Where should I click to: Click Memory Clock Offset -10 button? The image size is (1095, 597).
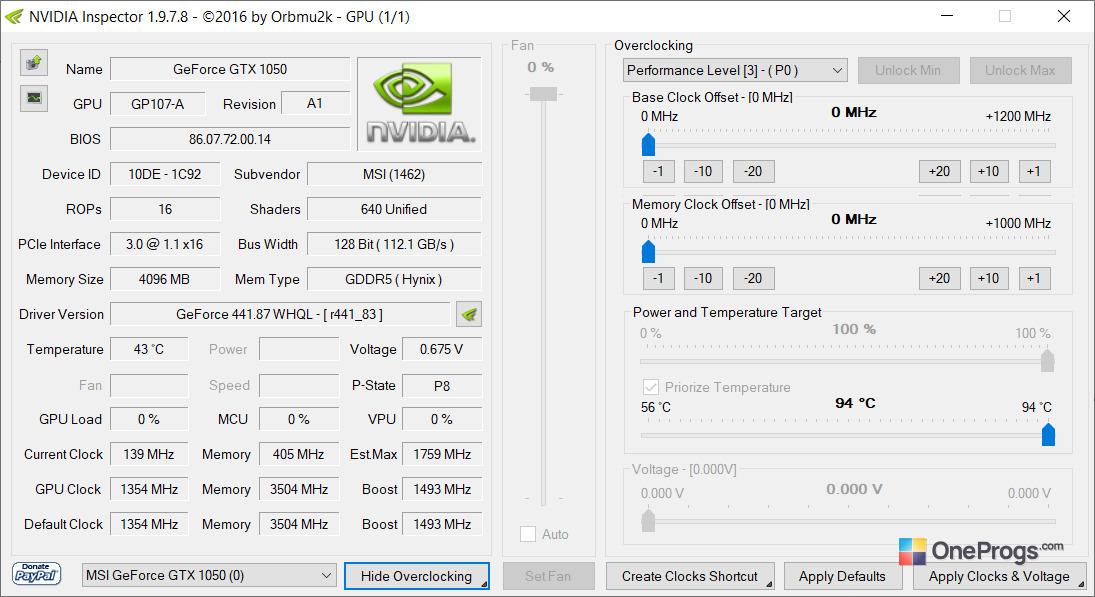(x=703, y=278)
